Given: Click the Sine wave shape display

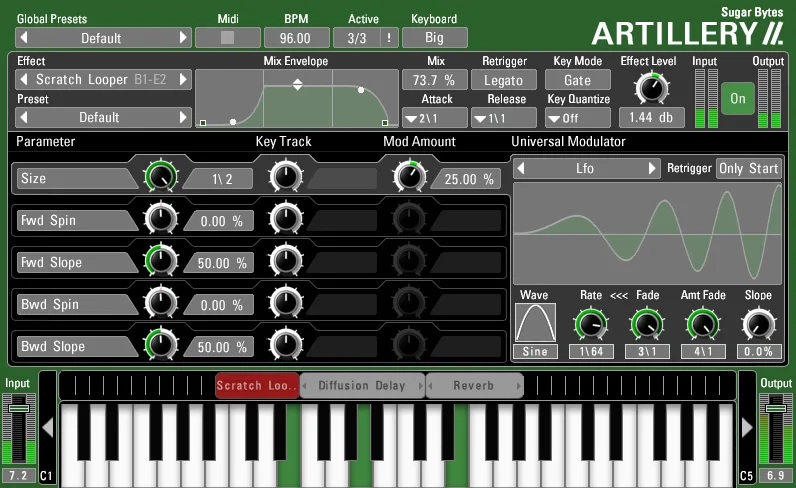Looking at the screenshot, I should click(x=535, y=323).
